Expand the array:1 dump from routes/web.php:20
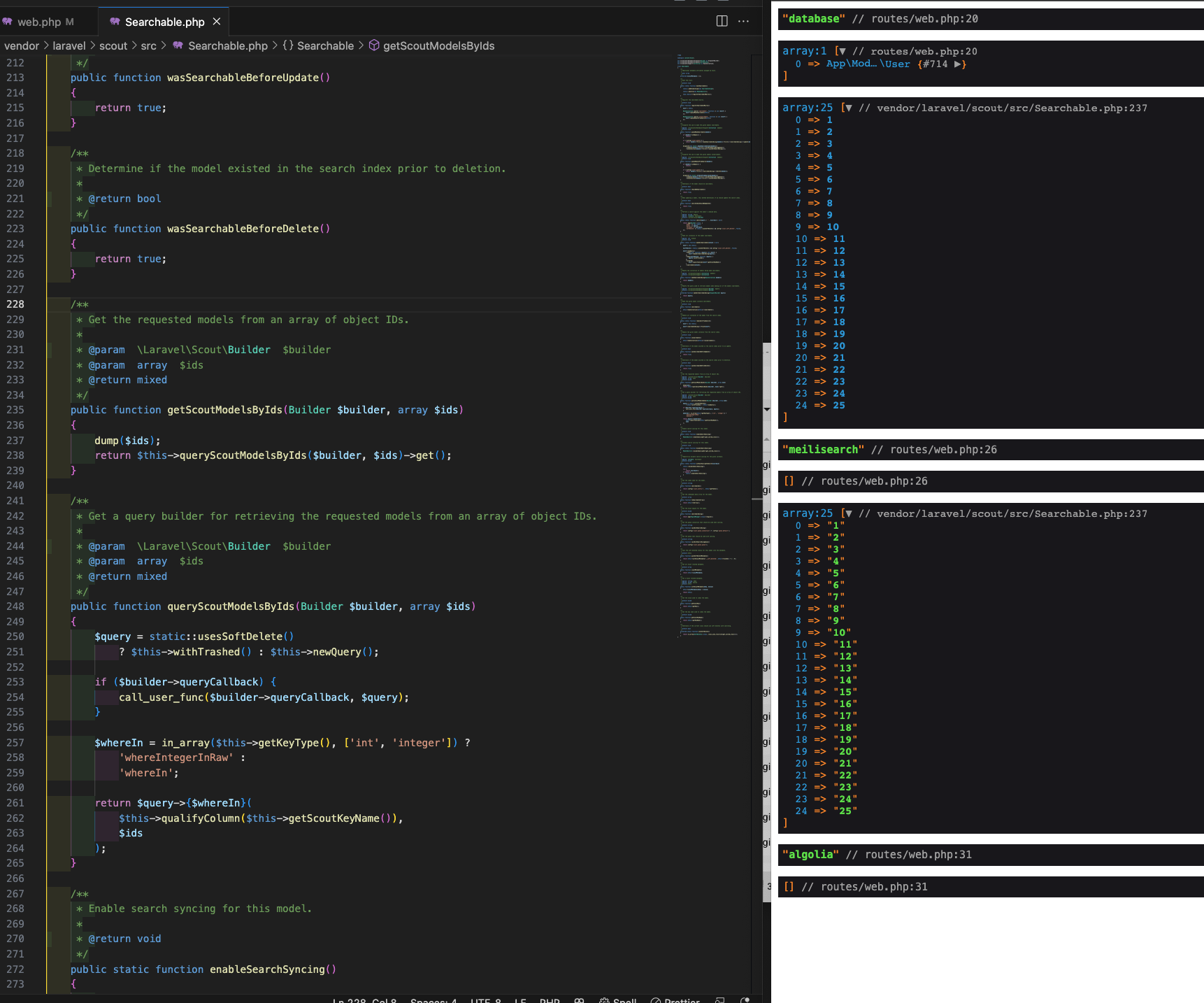The width and height of the screenshot is (1204, 1003). coord(843,50)
